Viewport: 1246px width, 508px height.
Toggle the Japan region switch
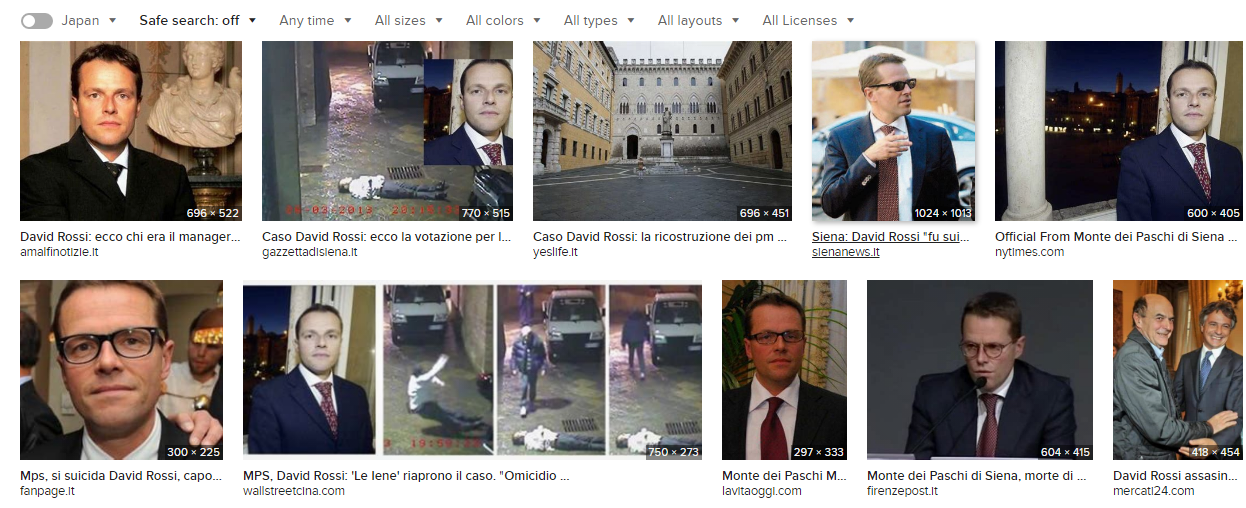(x=37, y=20)
